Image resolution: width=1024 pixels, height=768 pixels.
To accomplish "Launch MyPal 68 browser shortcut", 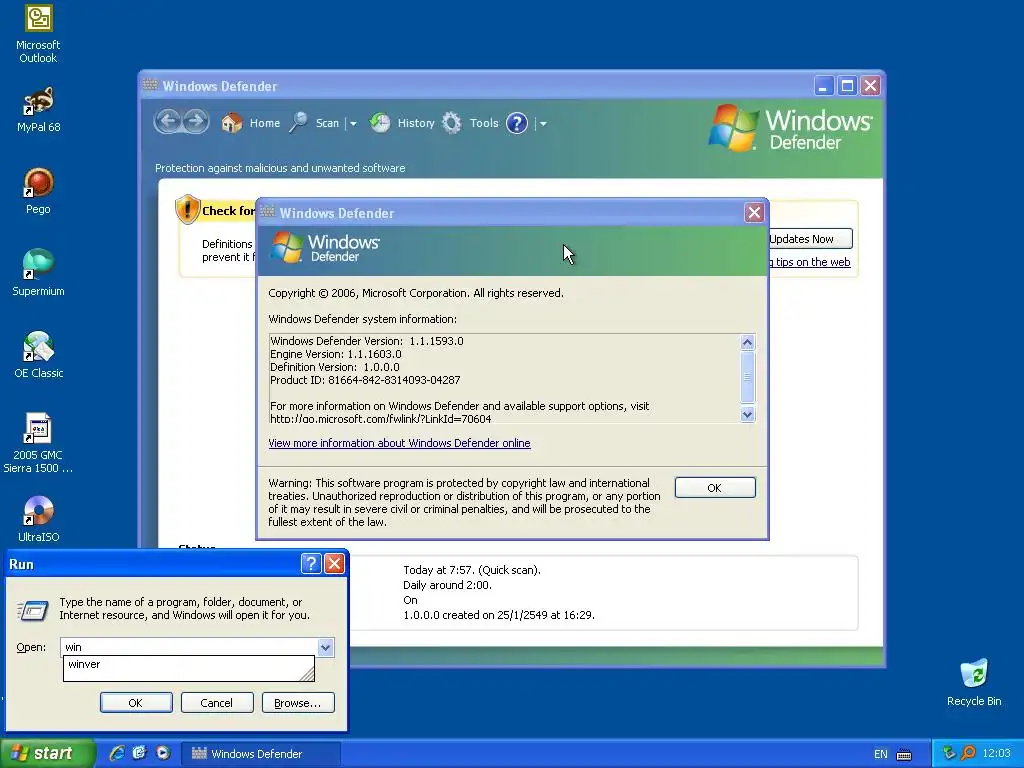I will coord(38,108).
